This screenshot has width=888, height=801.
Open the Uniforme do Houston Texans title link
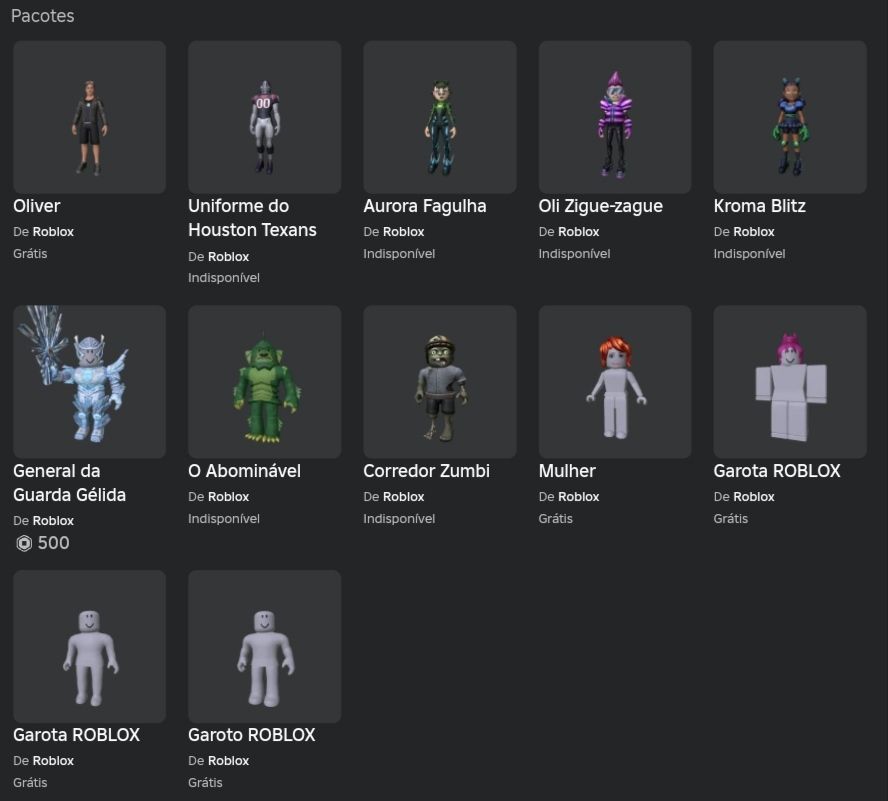252,218
